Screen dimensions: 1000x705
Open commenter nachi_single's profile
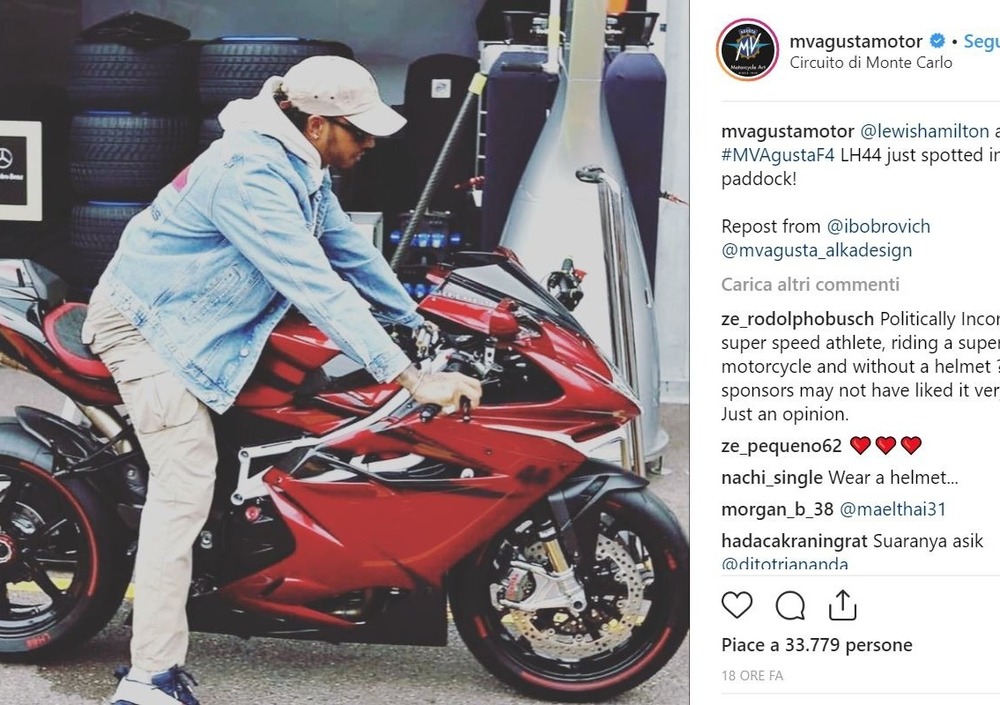point(772,477)
